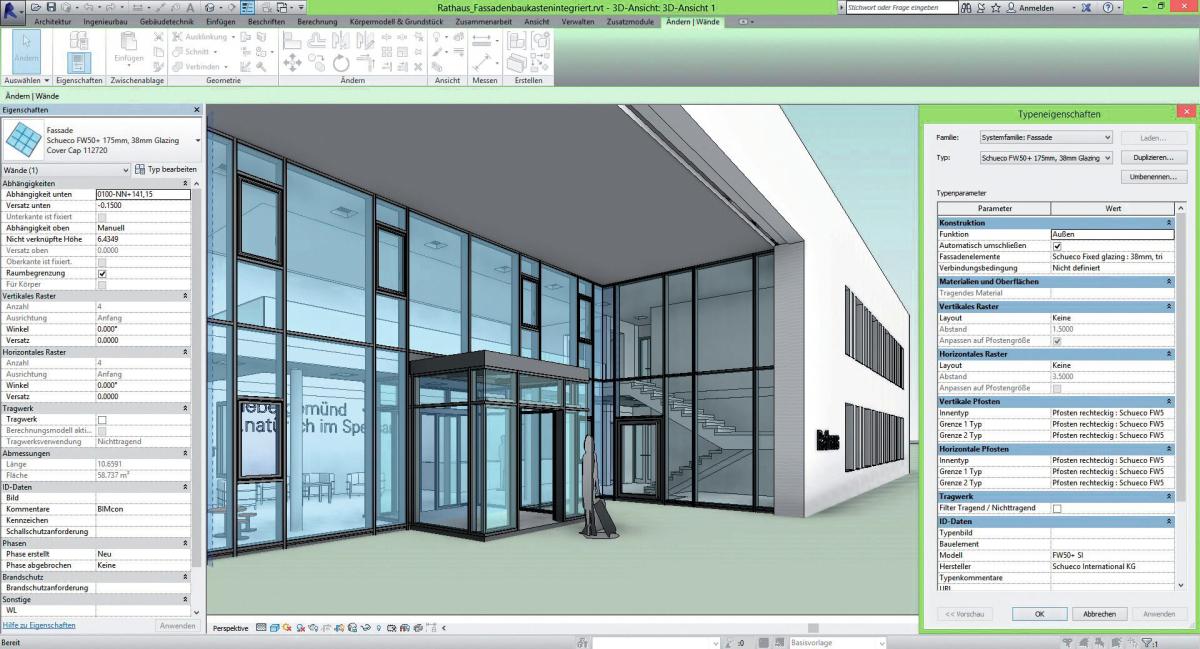Click the Autodesk Exchange X icon

pyautogui.click(x=1086, y=7)
